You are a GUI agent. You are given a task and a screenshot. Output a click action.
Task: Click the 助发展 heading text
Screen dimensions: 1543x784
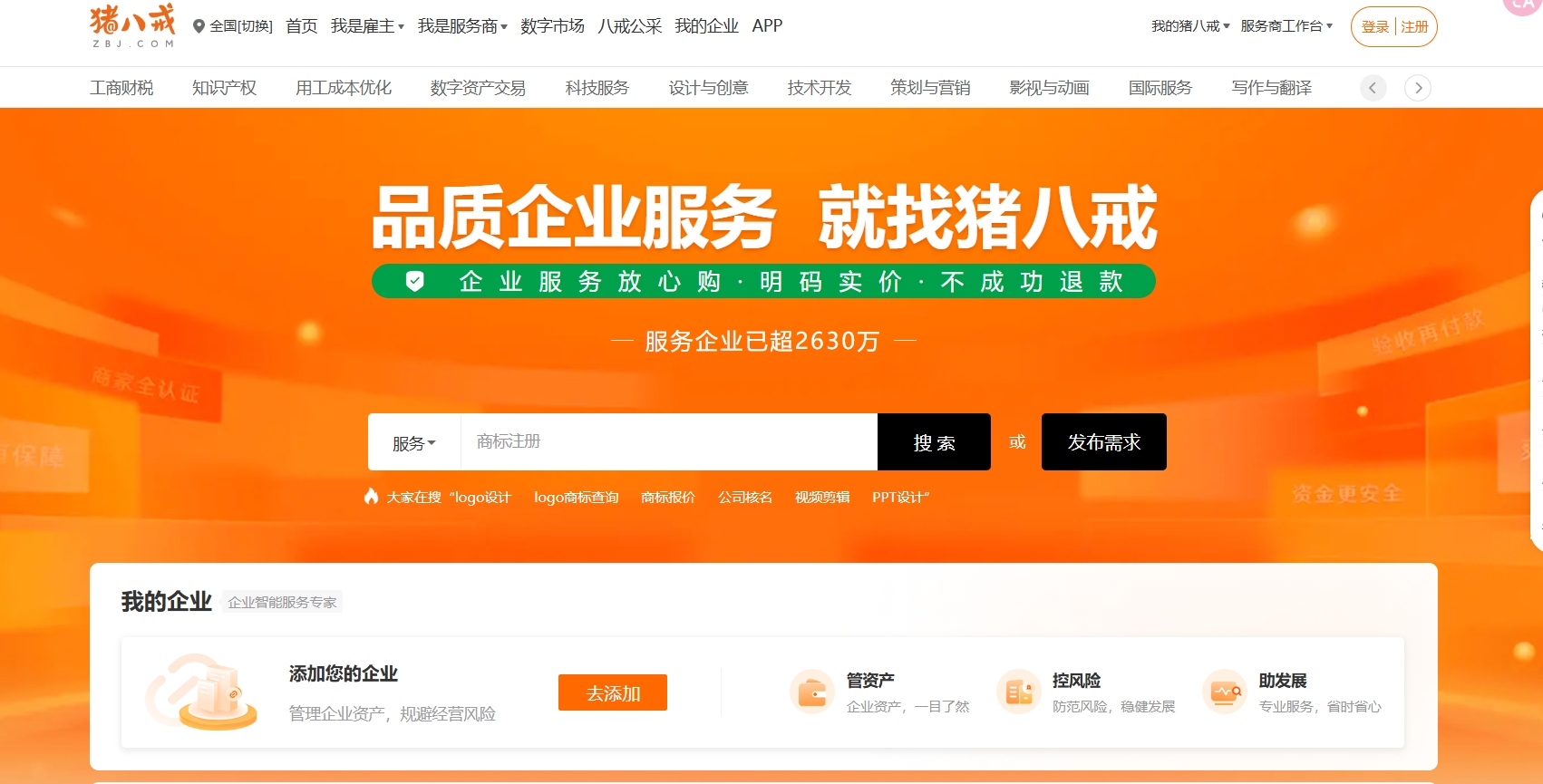[x=1283, y=681]
